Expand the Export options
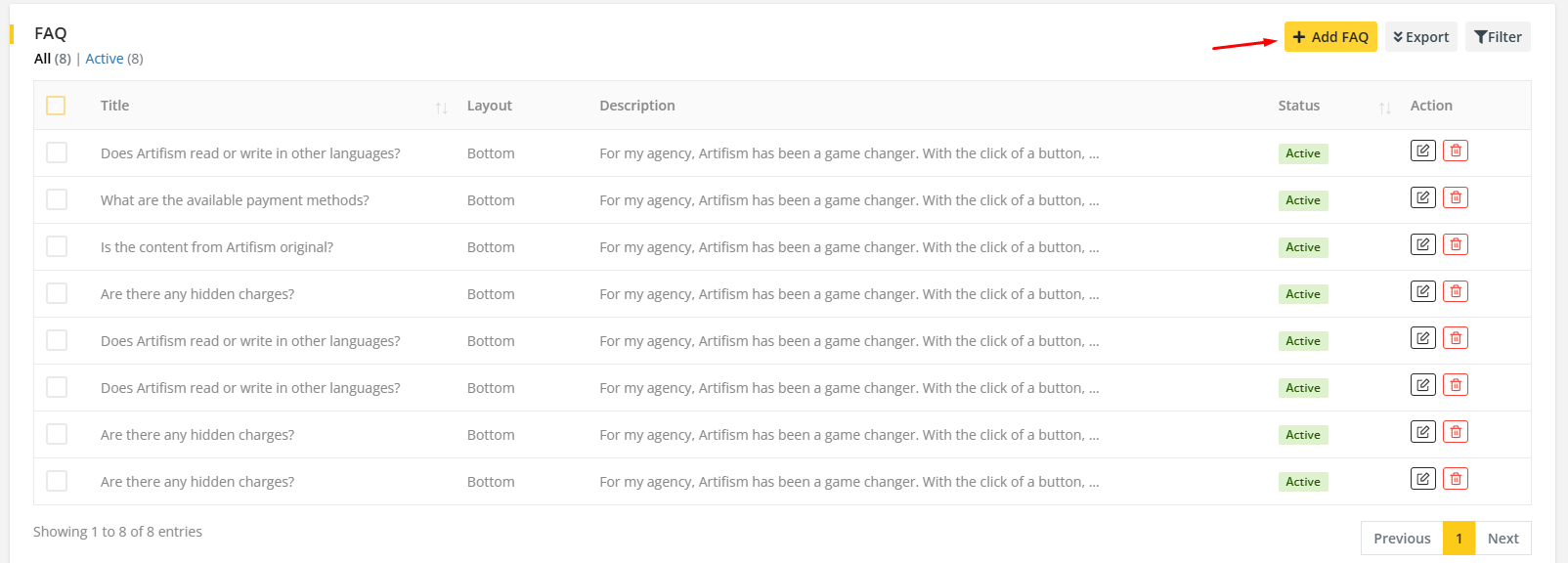The height and width of the screenshot is (563, 1568). tap(1420, 37)
